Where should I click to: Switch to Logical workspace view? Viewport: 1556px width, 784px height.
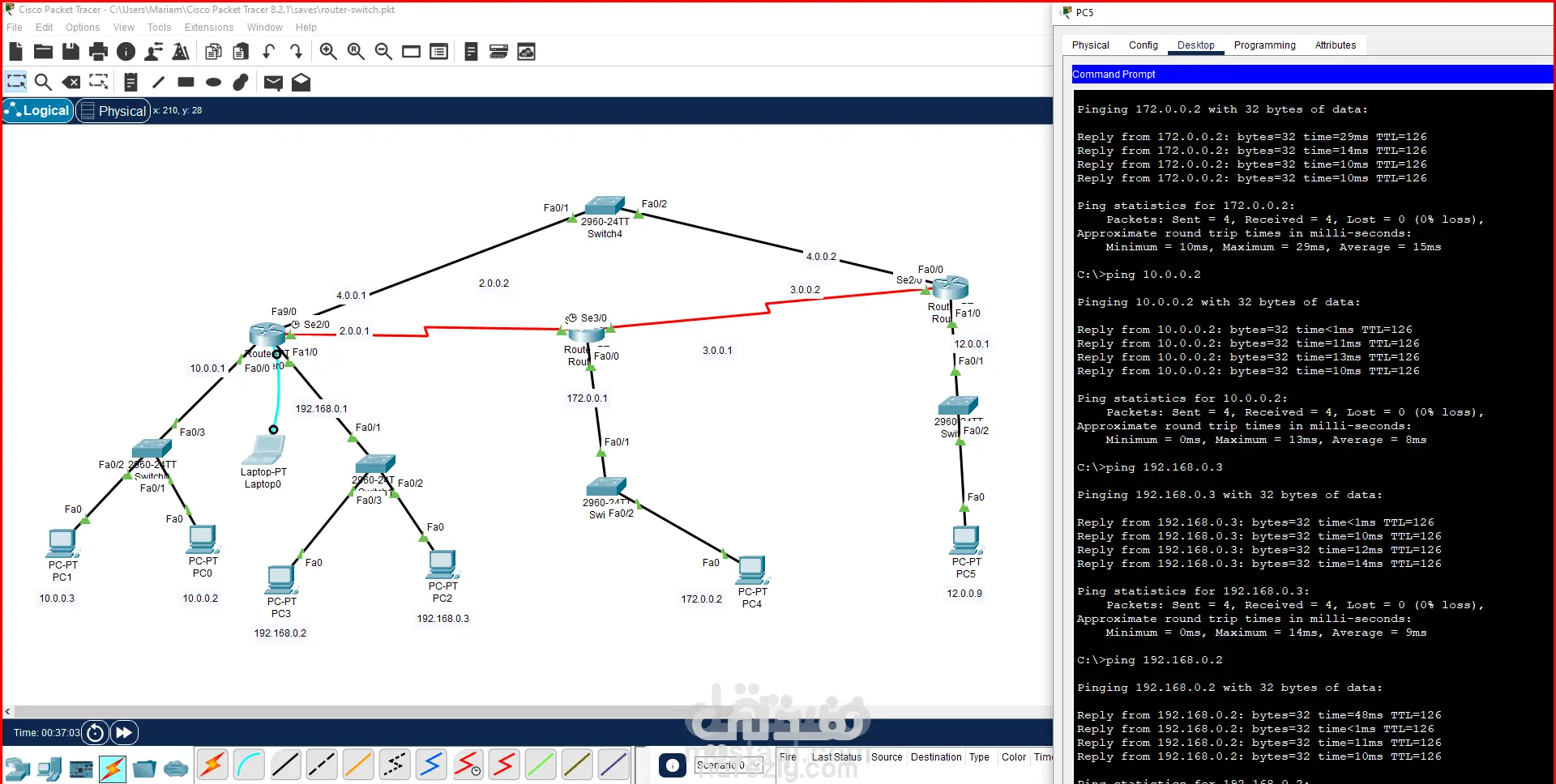[x=37, y=110]
